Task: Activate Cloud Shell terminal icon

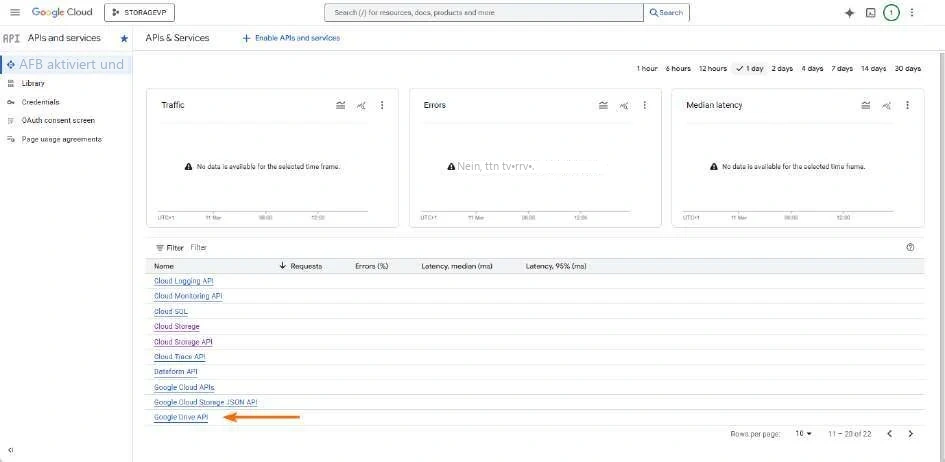Action: click(x=870, y=13)
